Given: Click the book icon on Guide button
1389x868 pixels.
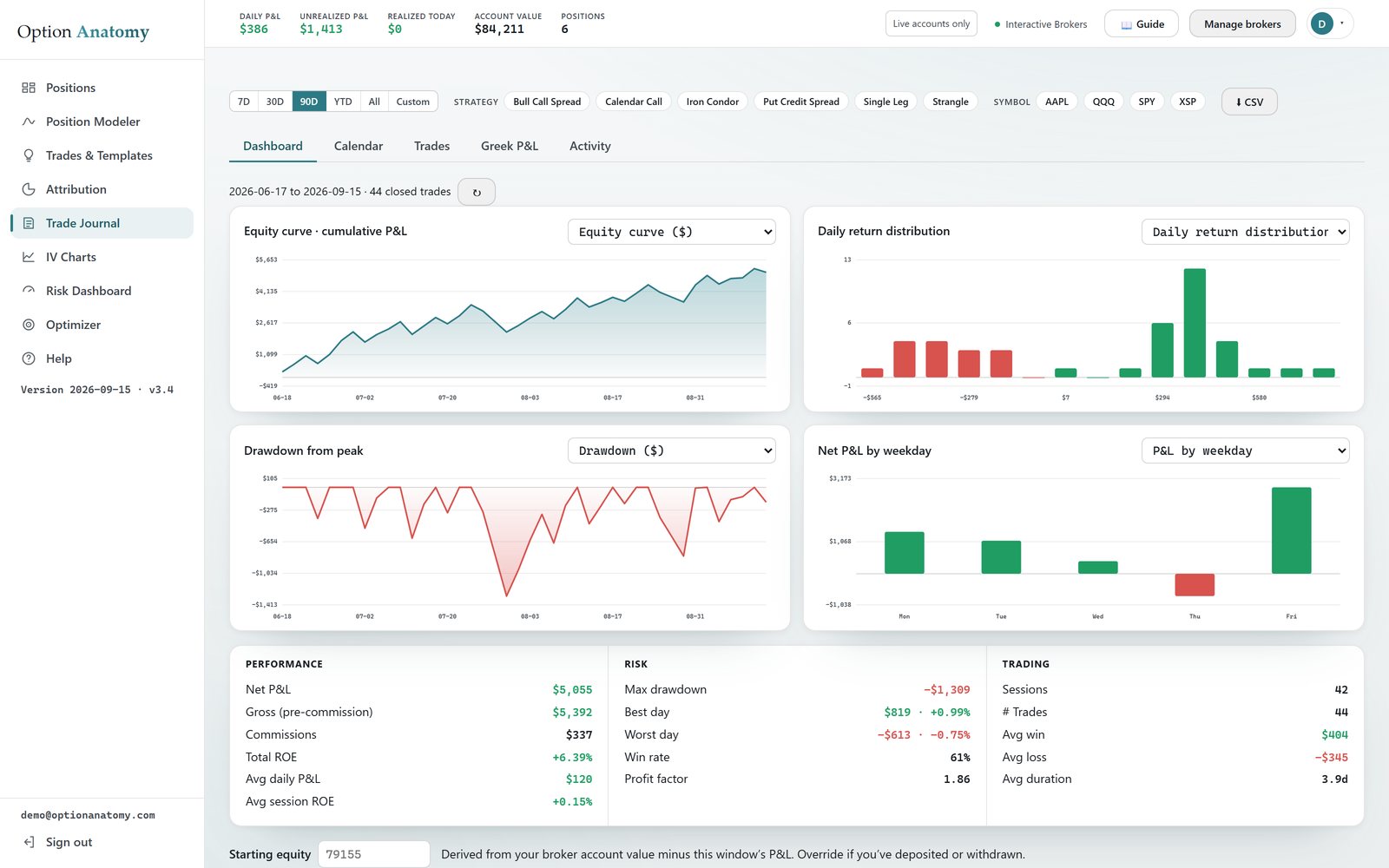Looking at the screenshot, I should point(1126,24).
